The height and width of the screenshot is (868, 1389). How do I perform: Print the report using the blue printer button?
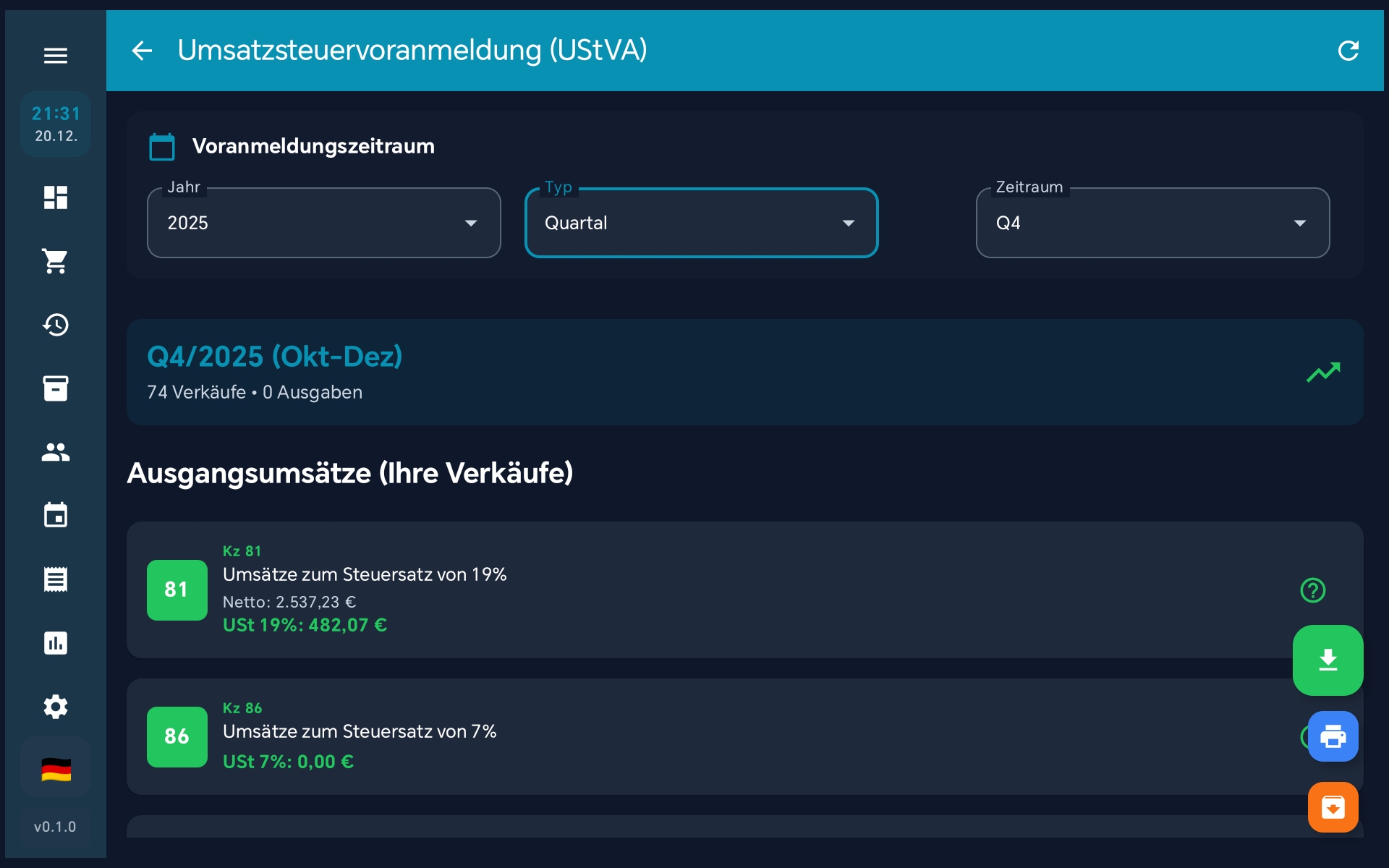1333,736
